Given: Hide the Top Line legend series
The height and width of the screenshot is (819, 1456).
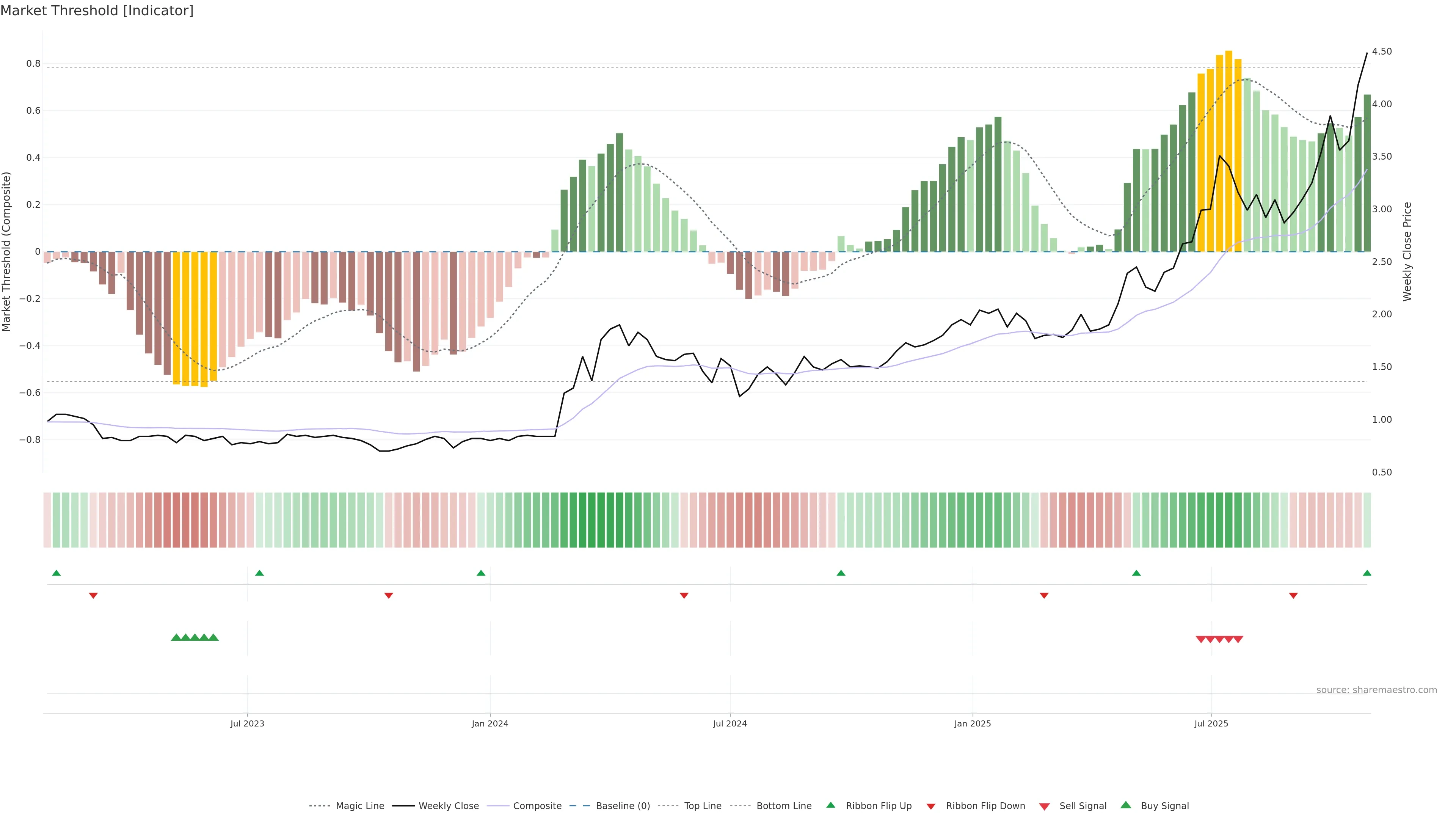Looking at the screenshot, I should coord(703,806).
